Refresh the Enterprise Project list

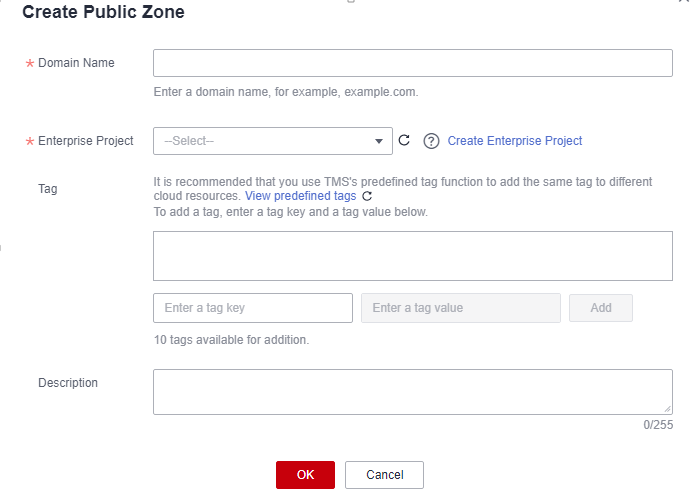pos(404,141)
